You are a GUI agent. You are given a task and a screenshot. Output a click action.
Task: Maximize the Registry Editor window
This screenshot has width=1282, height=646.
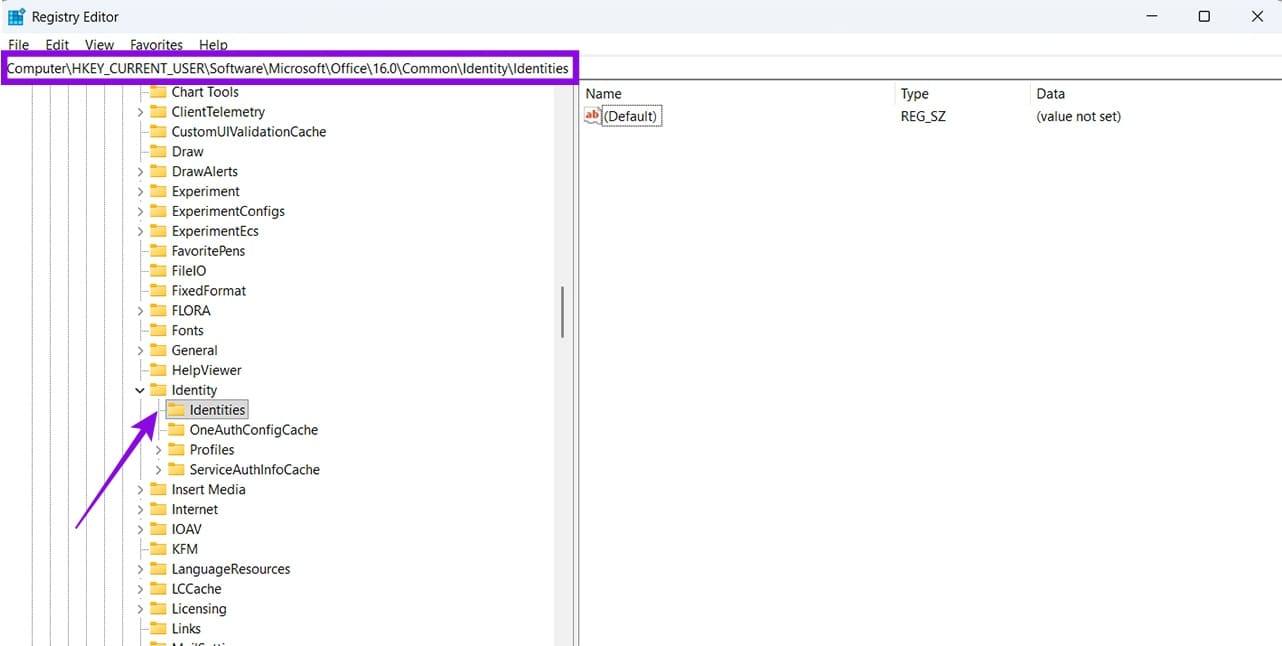click(x=1204, y=16)
